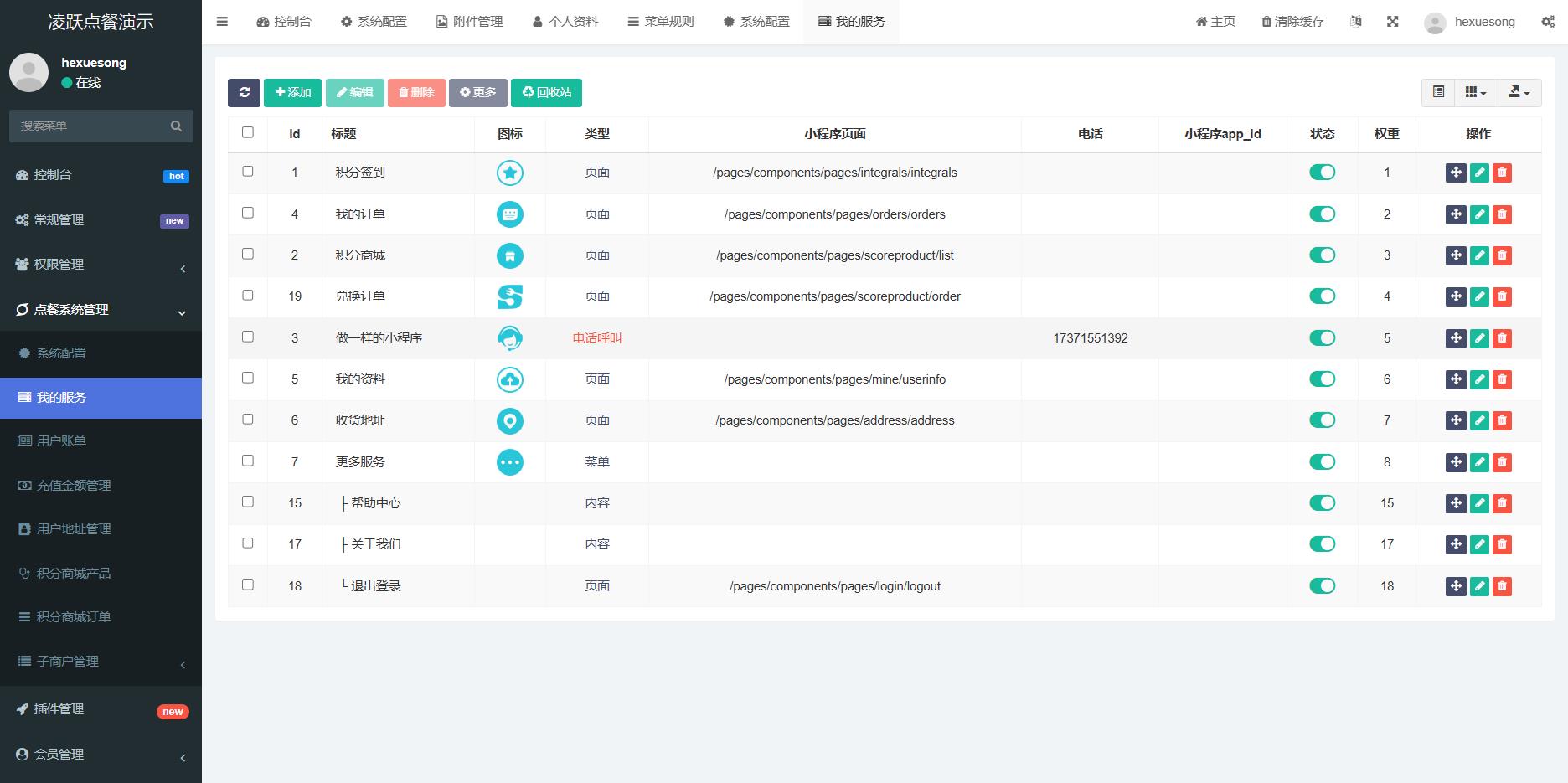Click red delete icon for 退出登录 row

[1502, 586]
